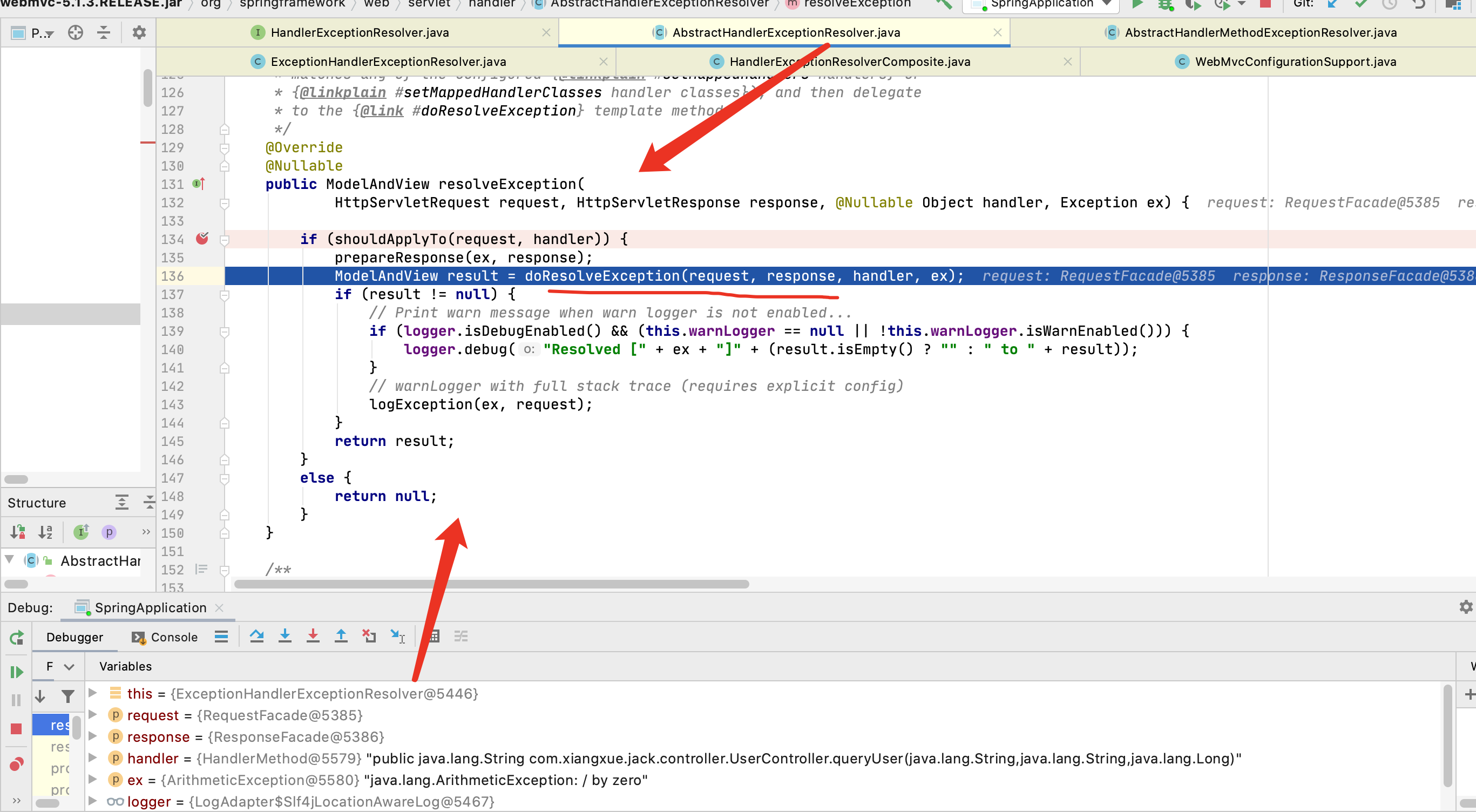Viewport: 1476px width, 812px height.
Task: Click the Drop Frame icon
Action: click(x=369, y=636)
